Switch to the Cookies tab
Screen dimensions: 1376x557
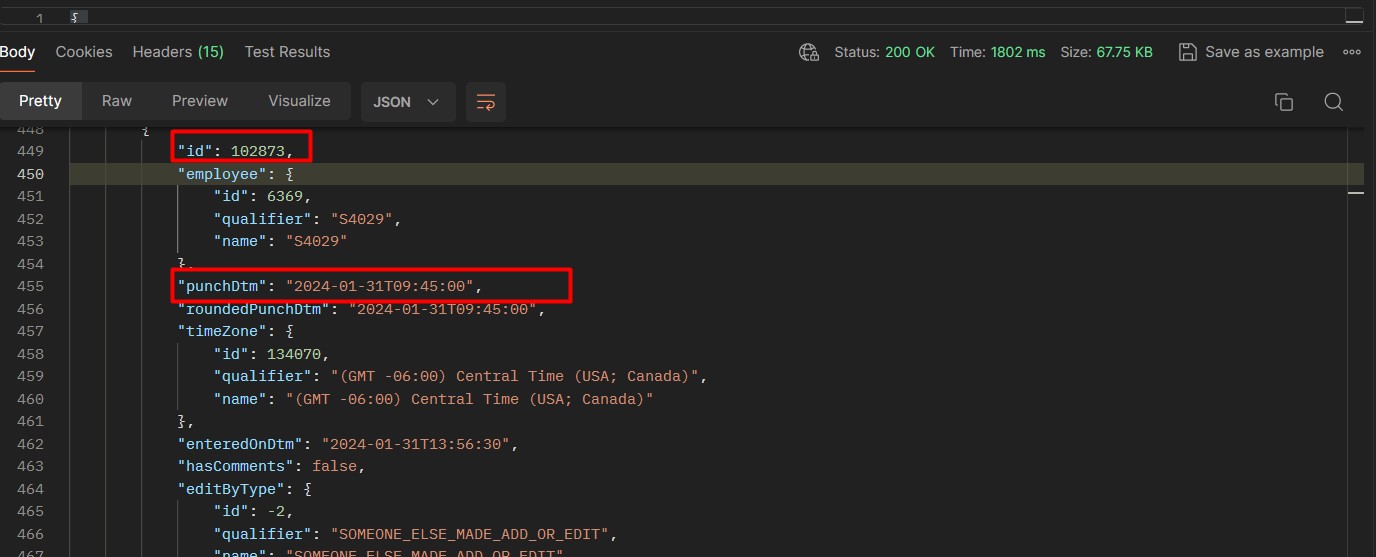click(84, 52)
